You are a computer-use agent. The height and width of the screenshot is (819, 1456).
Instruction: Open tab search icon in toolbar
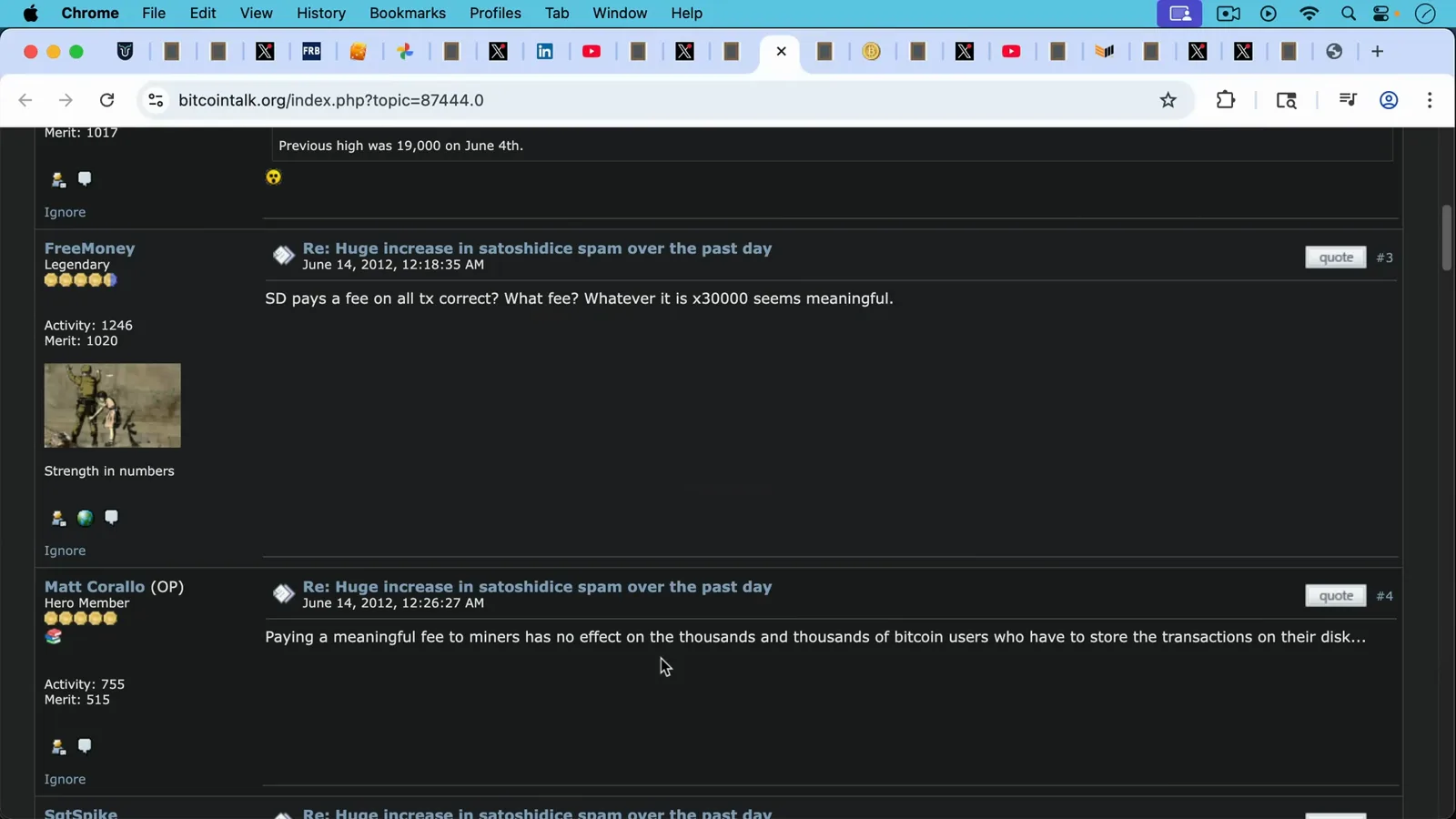1286,100
